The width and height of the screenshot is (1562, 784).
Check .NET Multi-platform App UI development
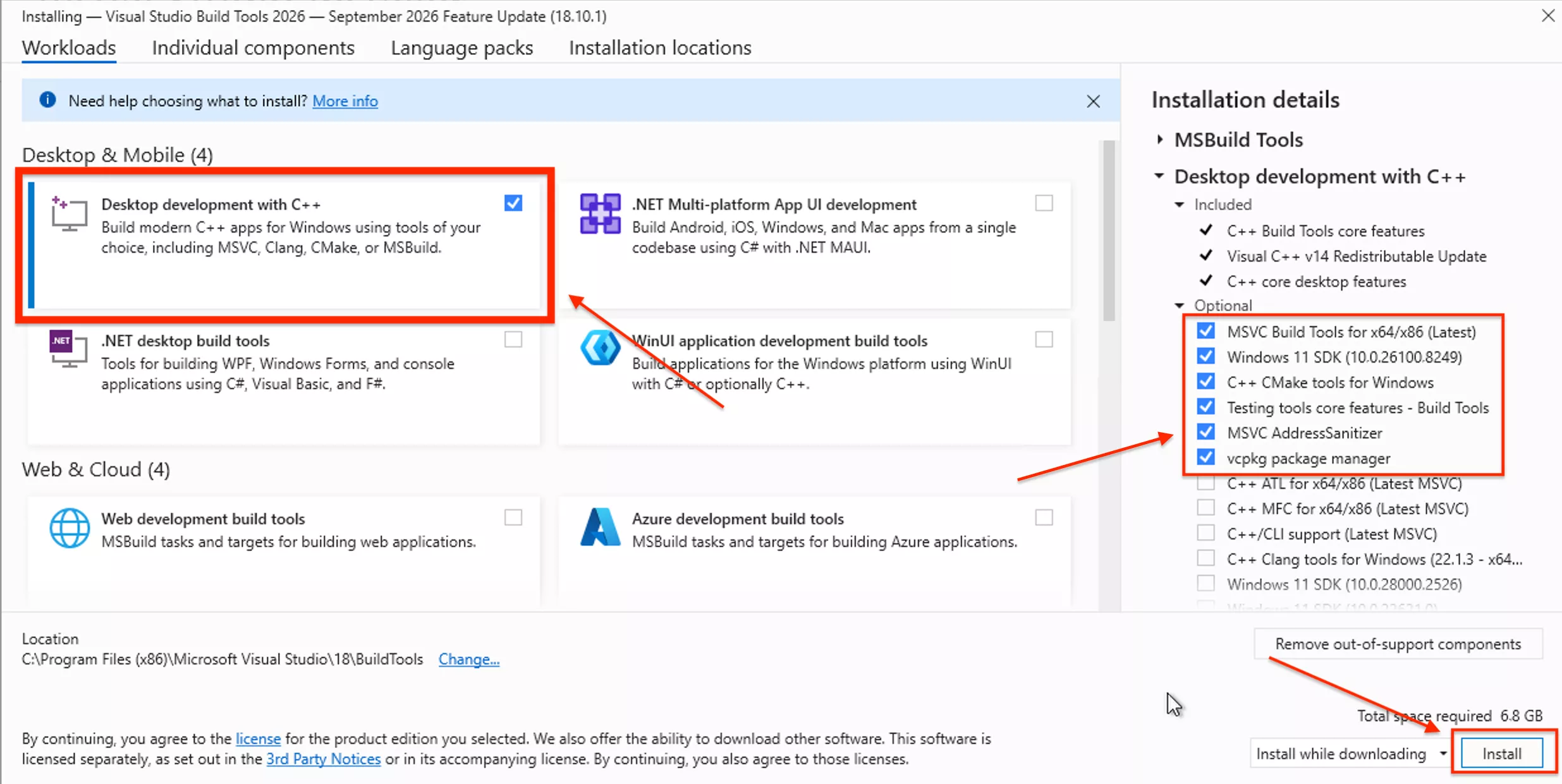tap(1044, 203)
